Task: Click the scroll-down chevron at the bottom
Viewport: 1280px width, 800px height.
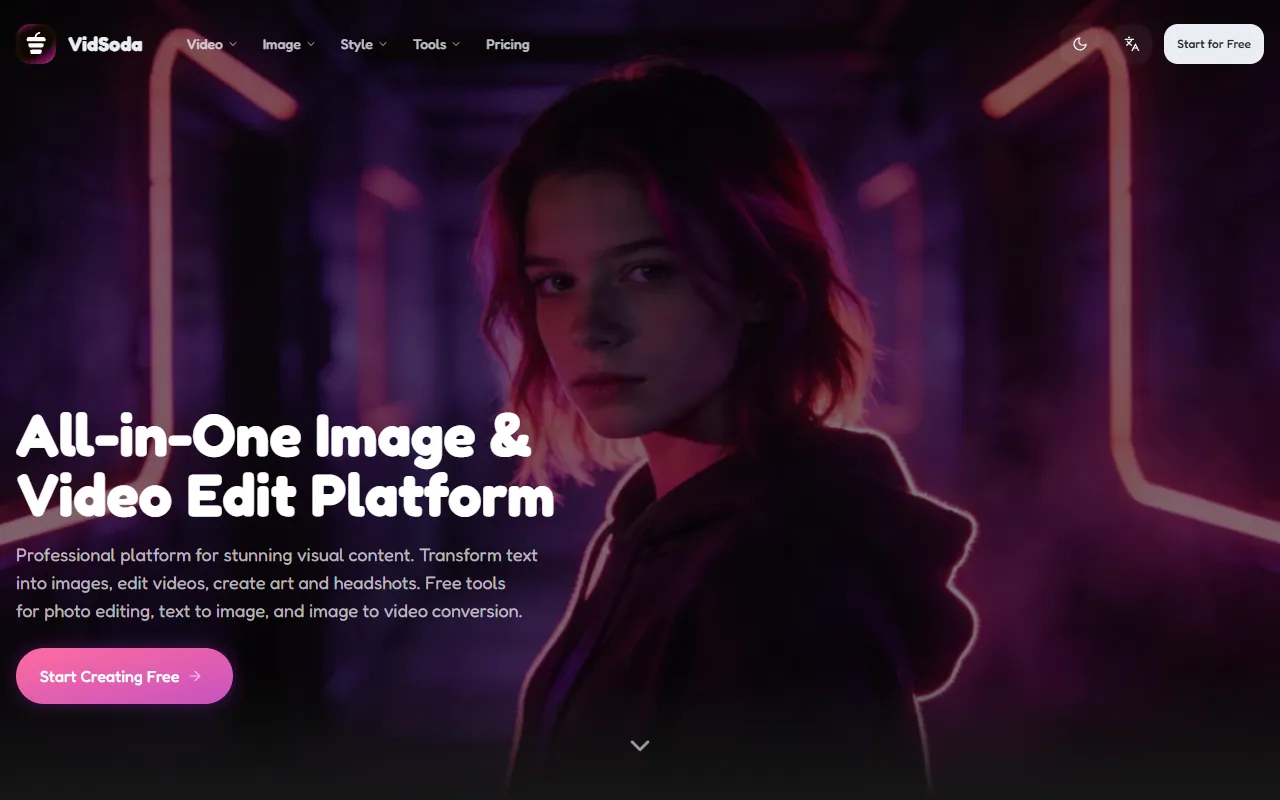Action: pyautogui.click(x=640, y=745)
